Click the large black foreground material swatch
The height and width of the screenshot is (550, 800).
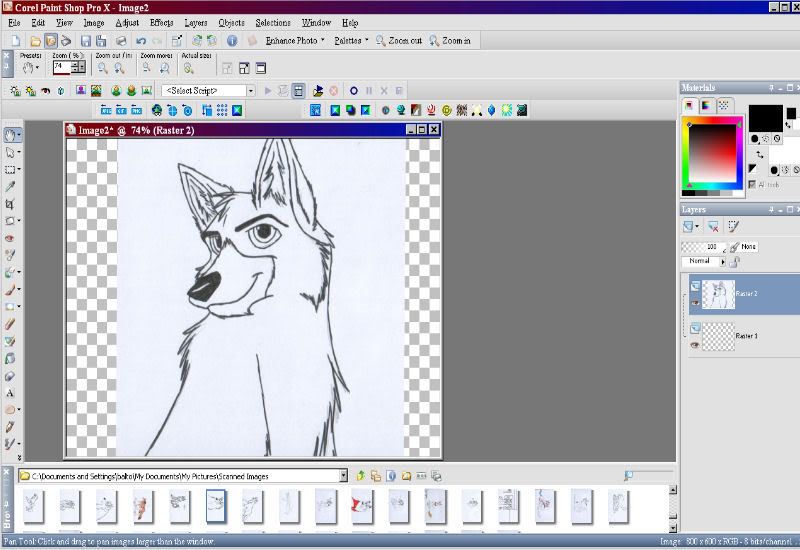click(x=765, y=118)
